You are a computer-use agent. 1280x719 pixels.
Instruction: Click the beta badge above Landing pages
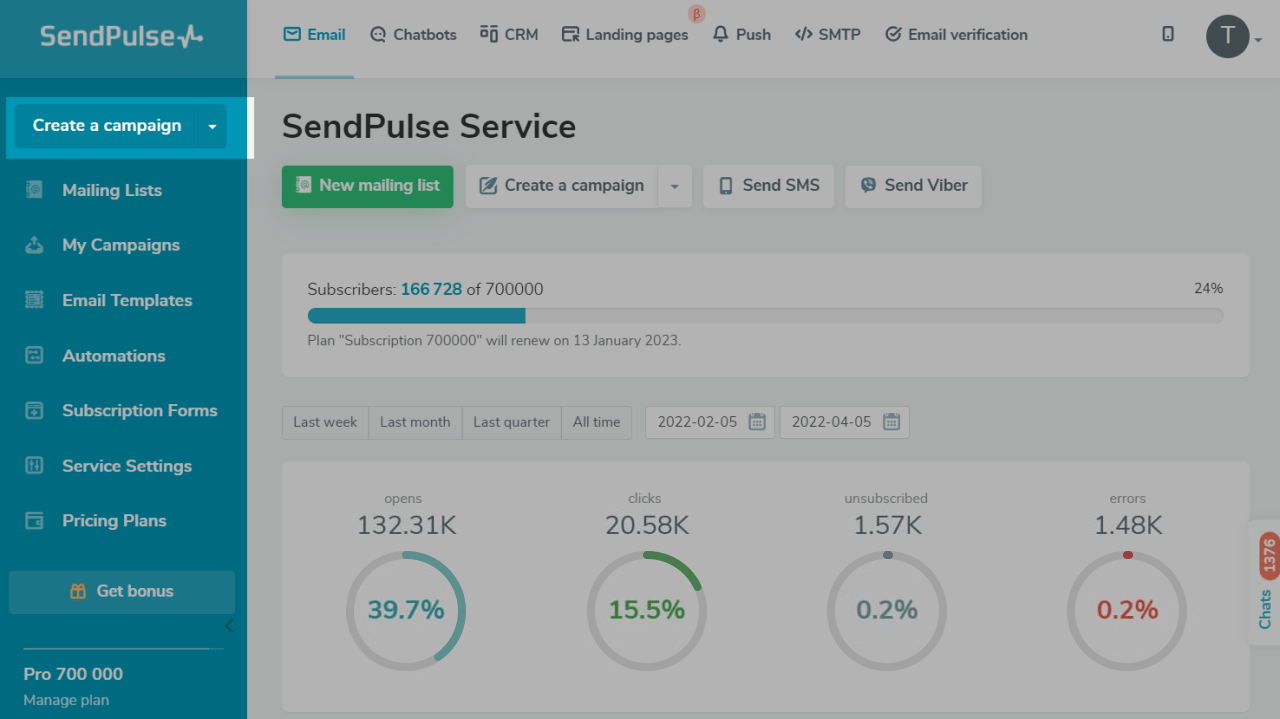coord(697,14)
